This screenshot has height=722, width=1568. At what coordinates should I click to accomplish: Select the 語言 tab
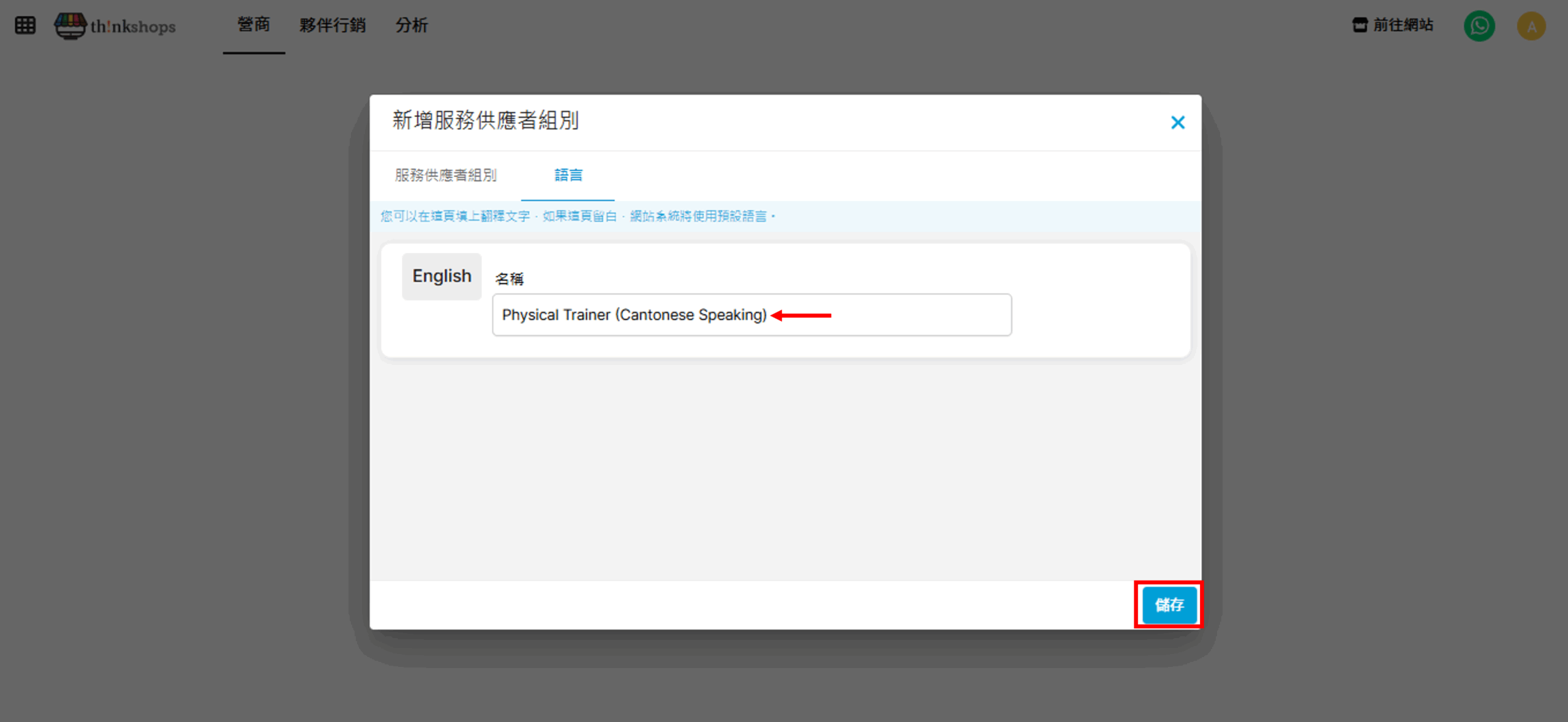(x=568, y=175)
